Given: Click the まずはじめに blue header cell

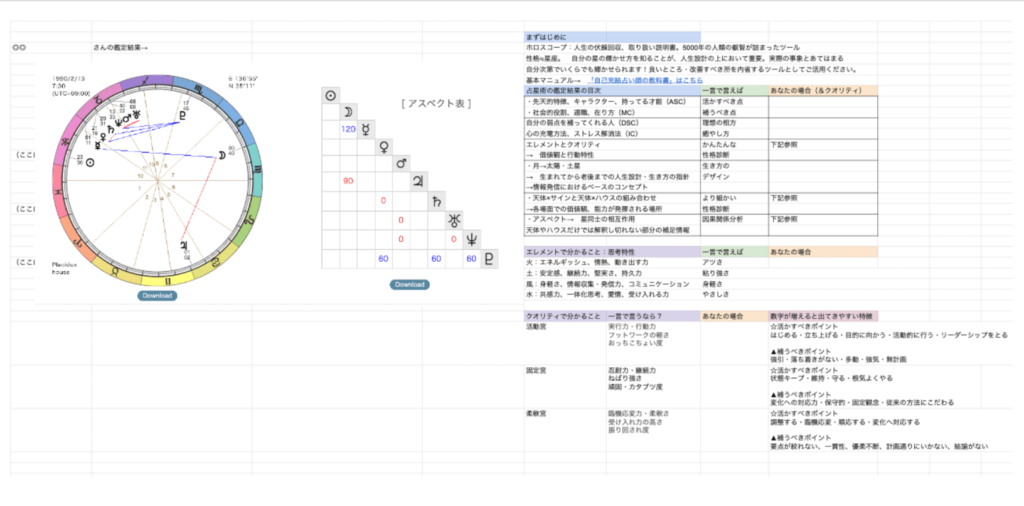Looking at the screenshot, I should pos(612,37).
